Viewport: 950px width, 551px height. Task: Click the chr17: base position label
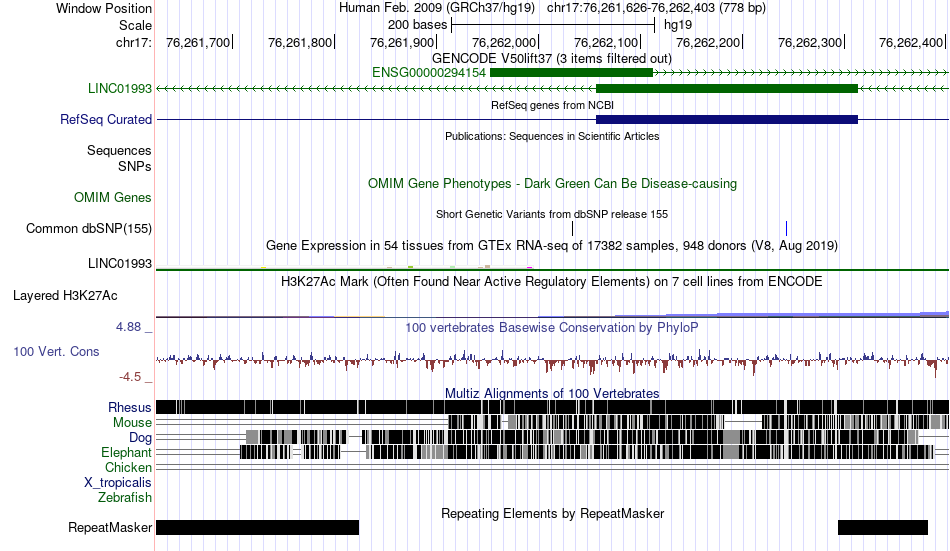point(133,42)
